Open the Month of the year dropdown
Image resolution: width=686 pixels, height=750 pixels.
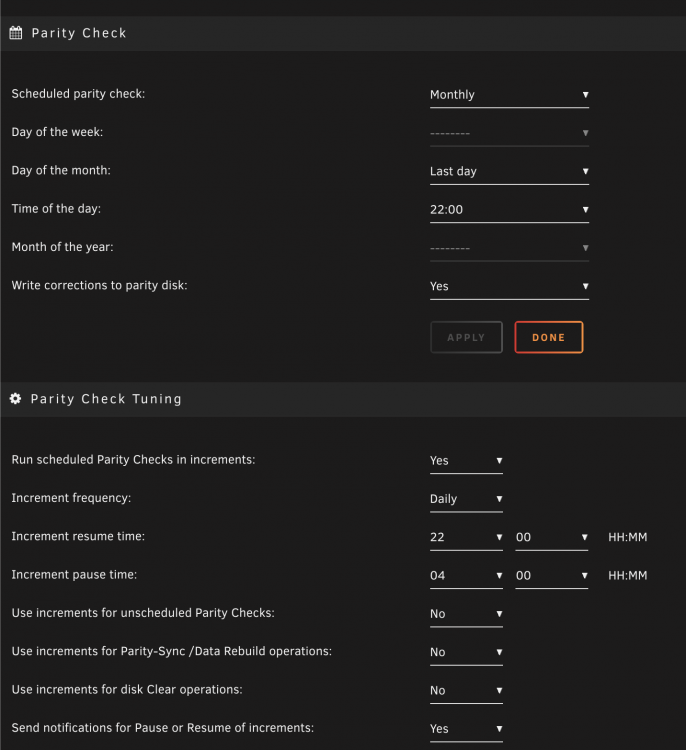click(x=509, y=248)
